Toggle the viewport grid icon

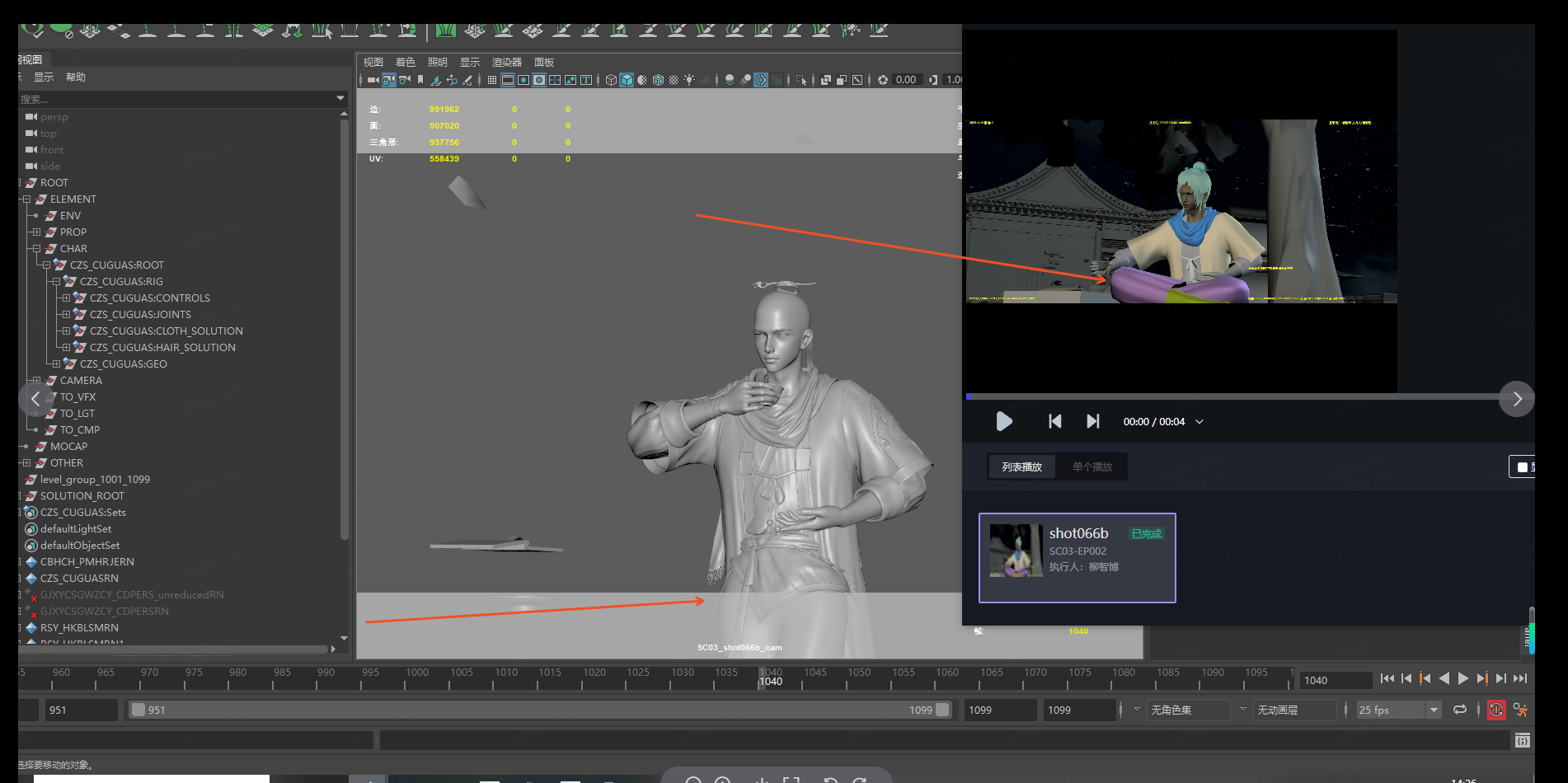(492, 80)
